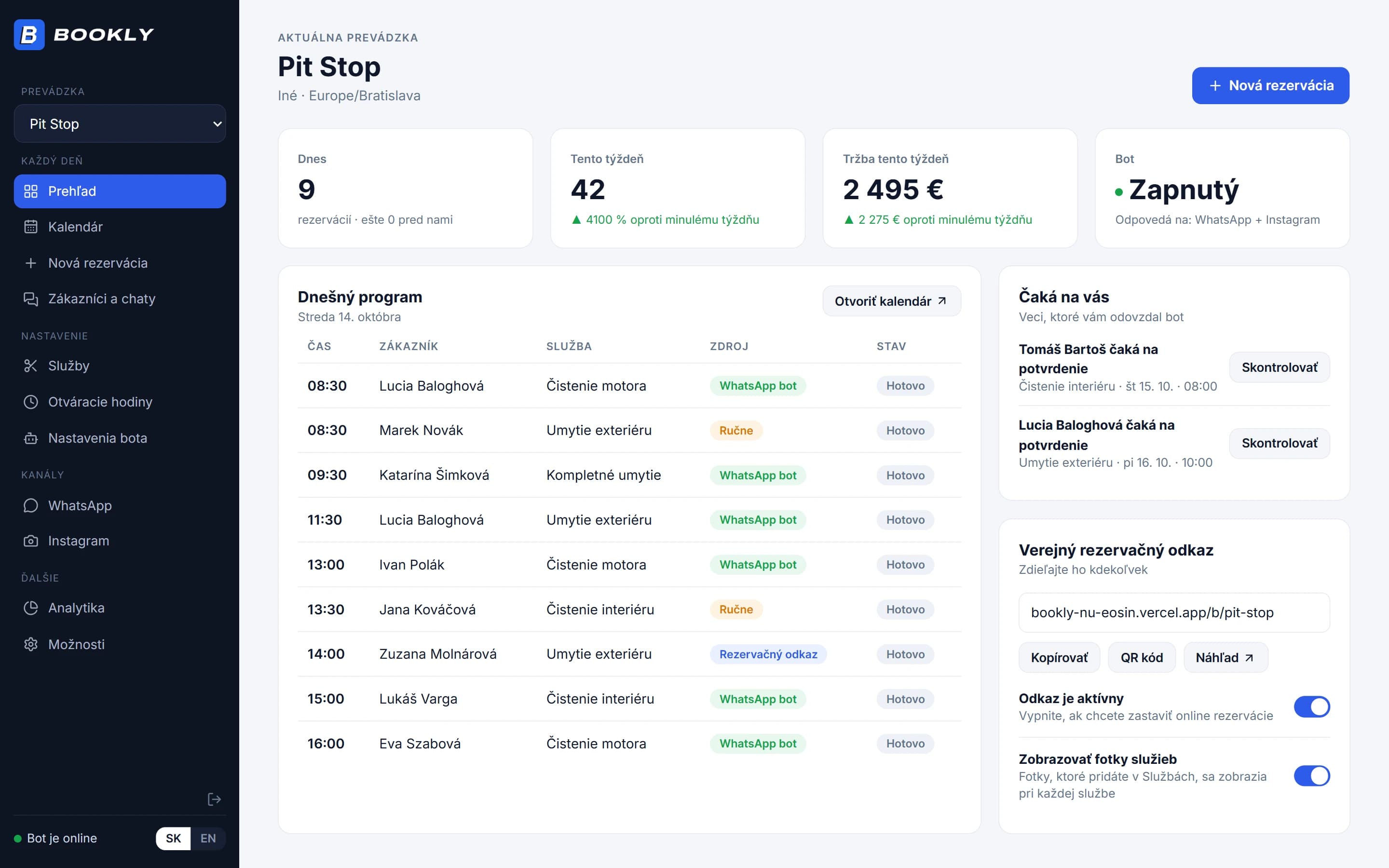Click the Bookly logo icon
1389x868 pixels.
(29, 34)
